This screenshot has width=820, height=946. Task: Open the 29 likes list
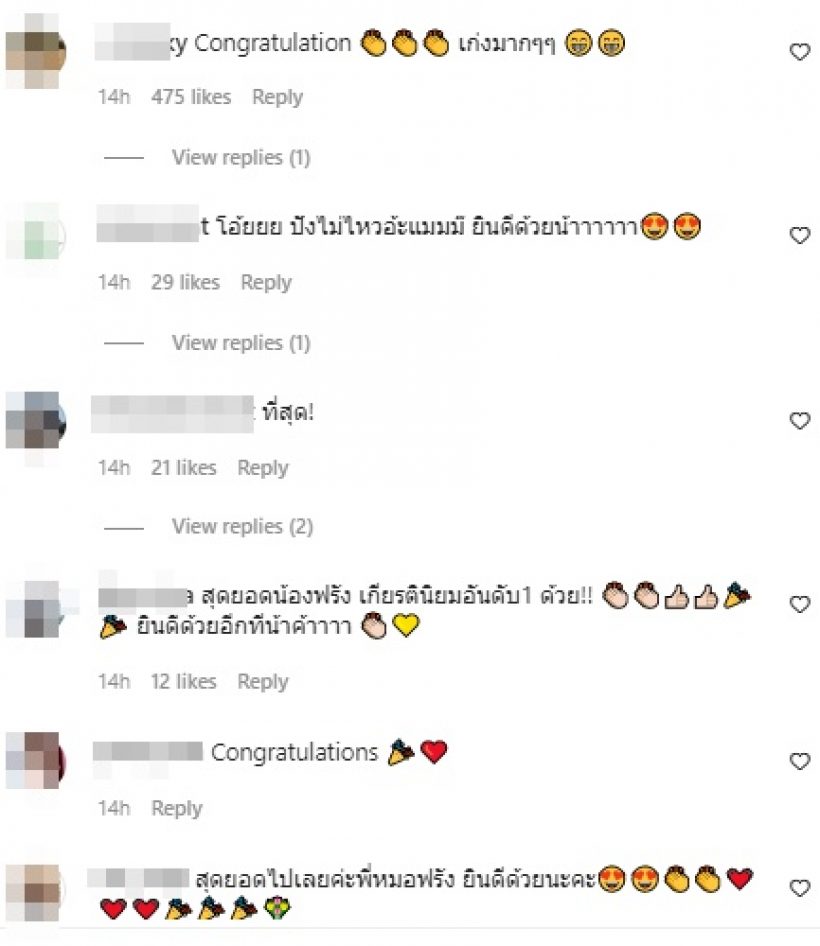pos(185,282)
